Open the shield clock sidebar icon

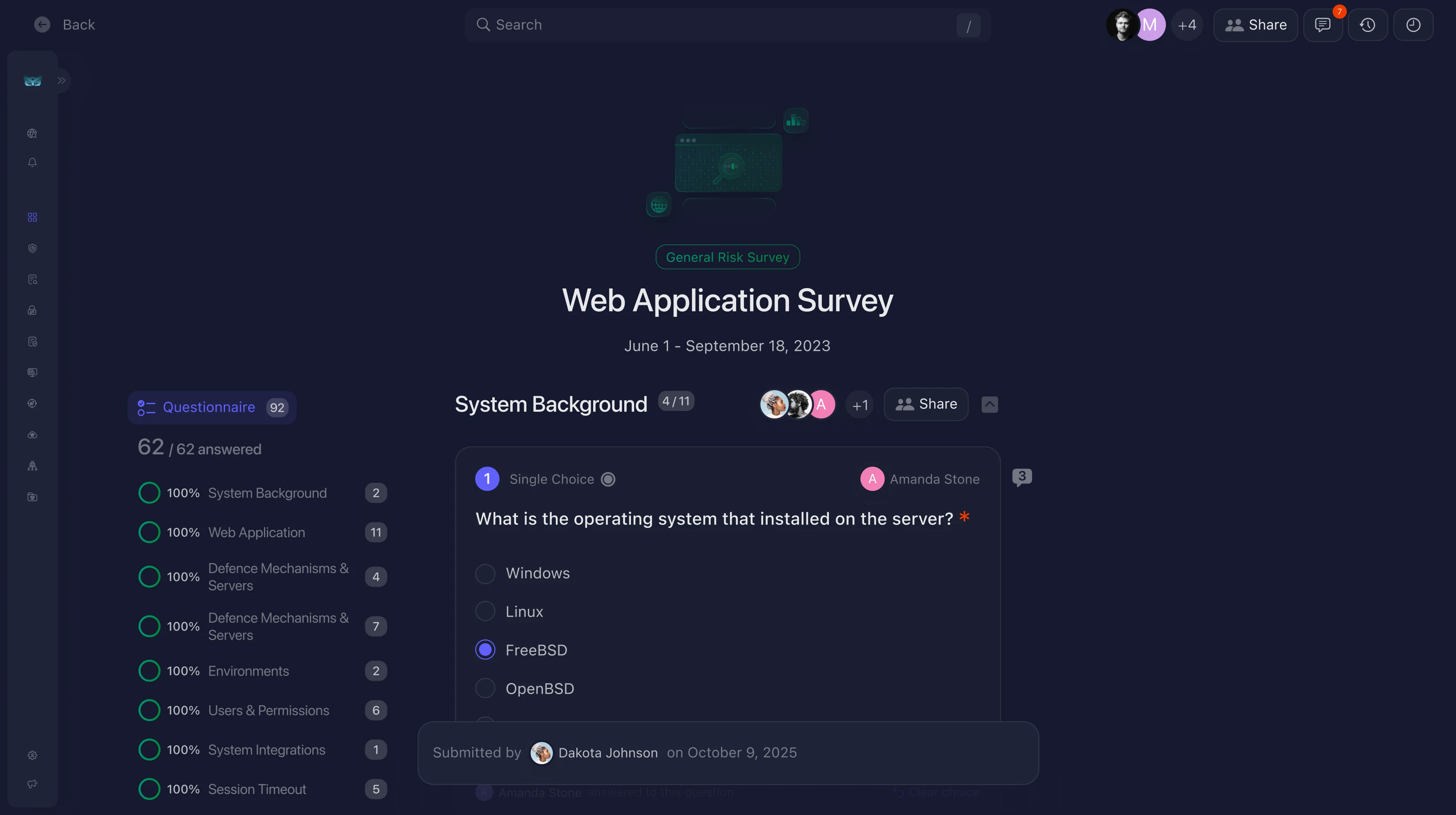click(32, 248)
